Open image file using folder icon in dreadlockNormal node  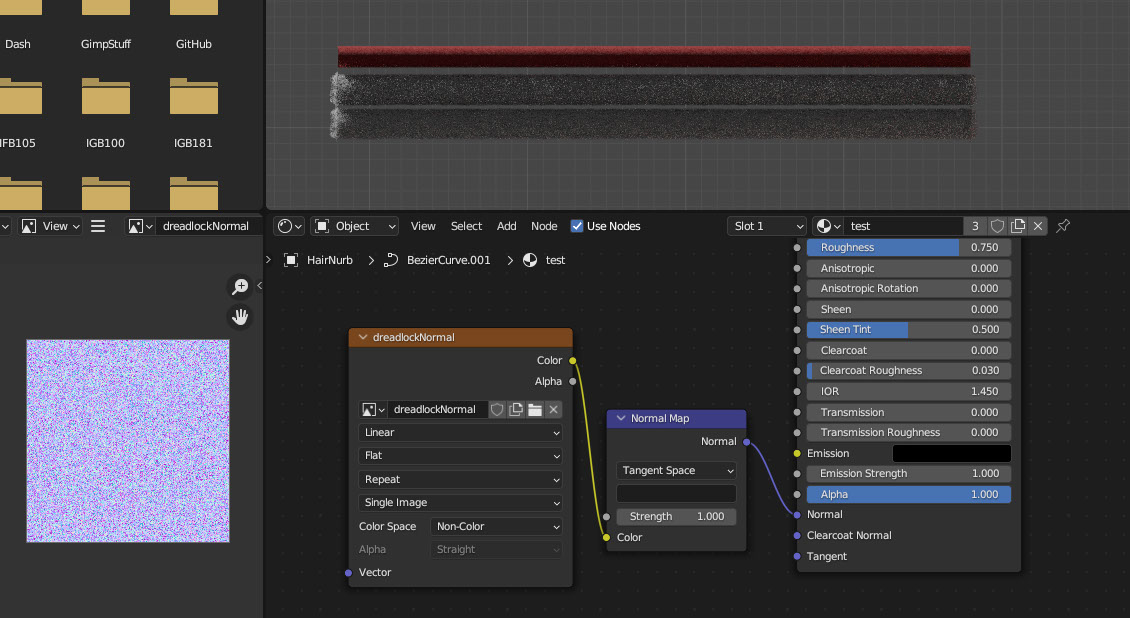(535, 409)
